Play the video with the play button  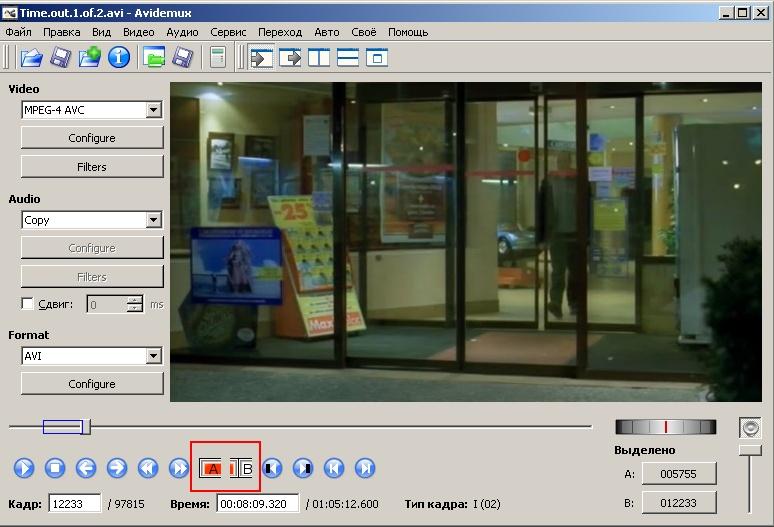24,468
